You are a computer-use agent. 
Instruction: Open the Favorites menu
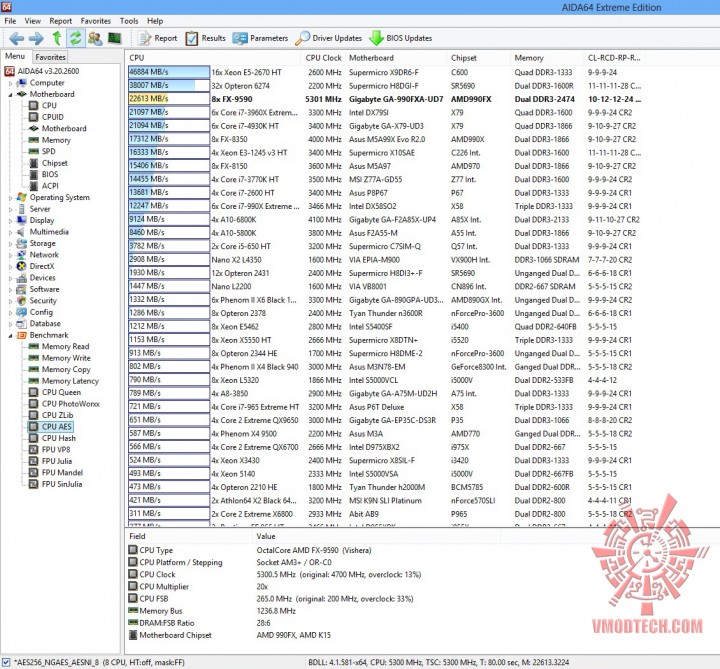pyautogui.click(x=96, y=21)
